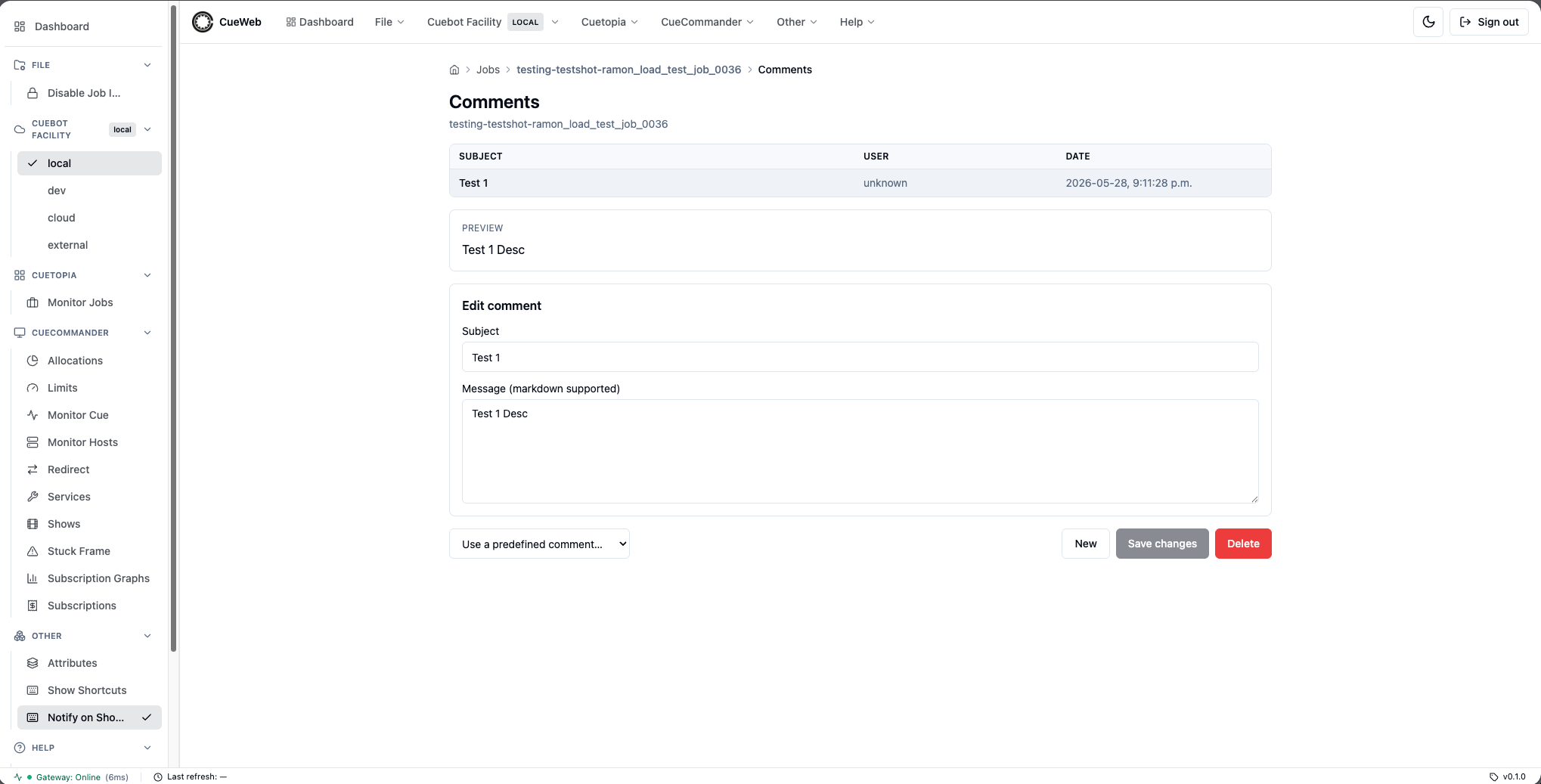The height and width of the screenshot is (784, 1541).
Task: Click the CUECOMMANDER monitor icon
Action: pyautogui.click(x=20, y=333)
